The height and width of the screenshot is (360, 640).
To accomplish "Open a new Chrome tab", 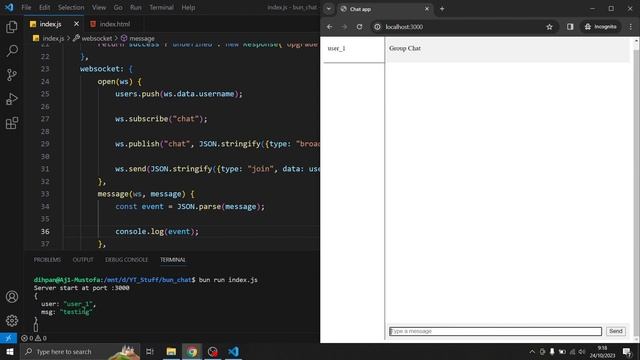I will click(x=442, y=9).
